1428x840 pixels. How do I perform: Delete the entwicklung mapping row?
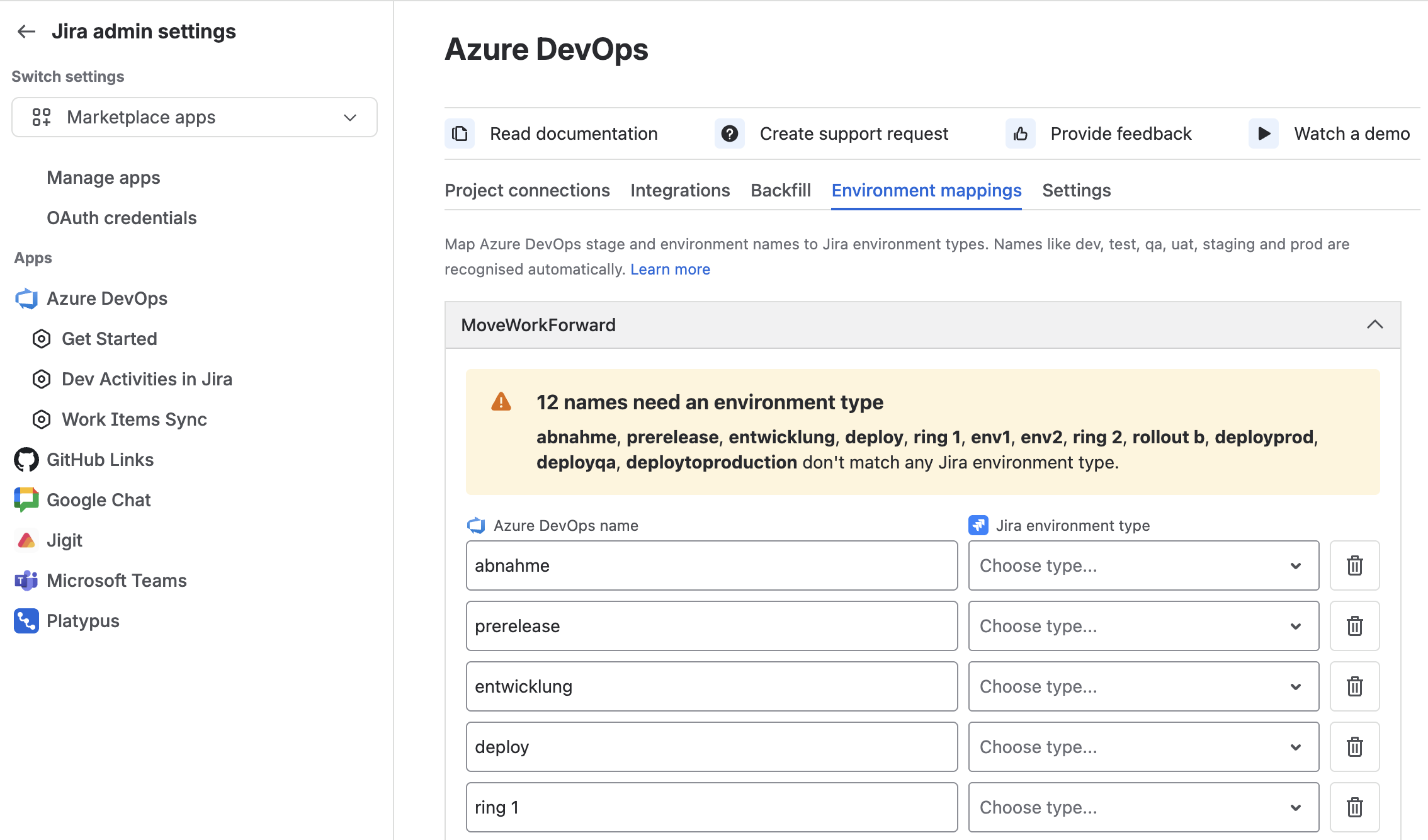(1355, 686)
